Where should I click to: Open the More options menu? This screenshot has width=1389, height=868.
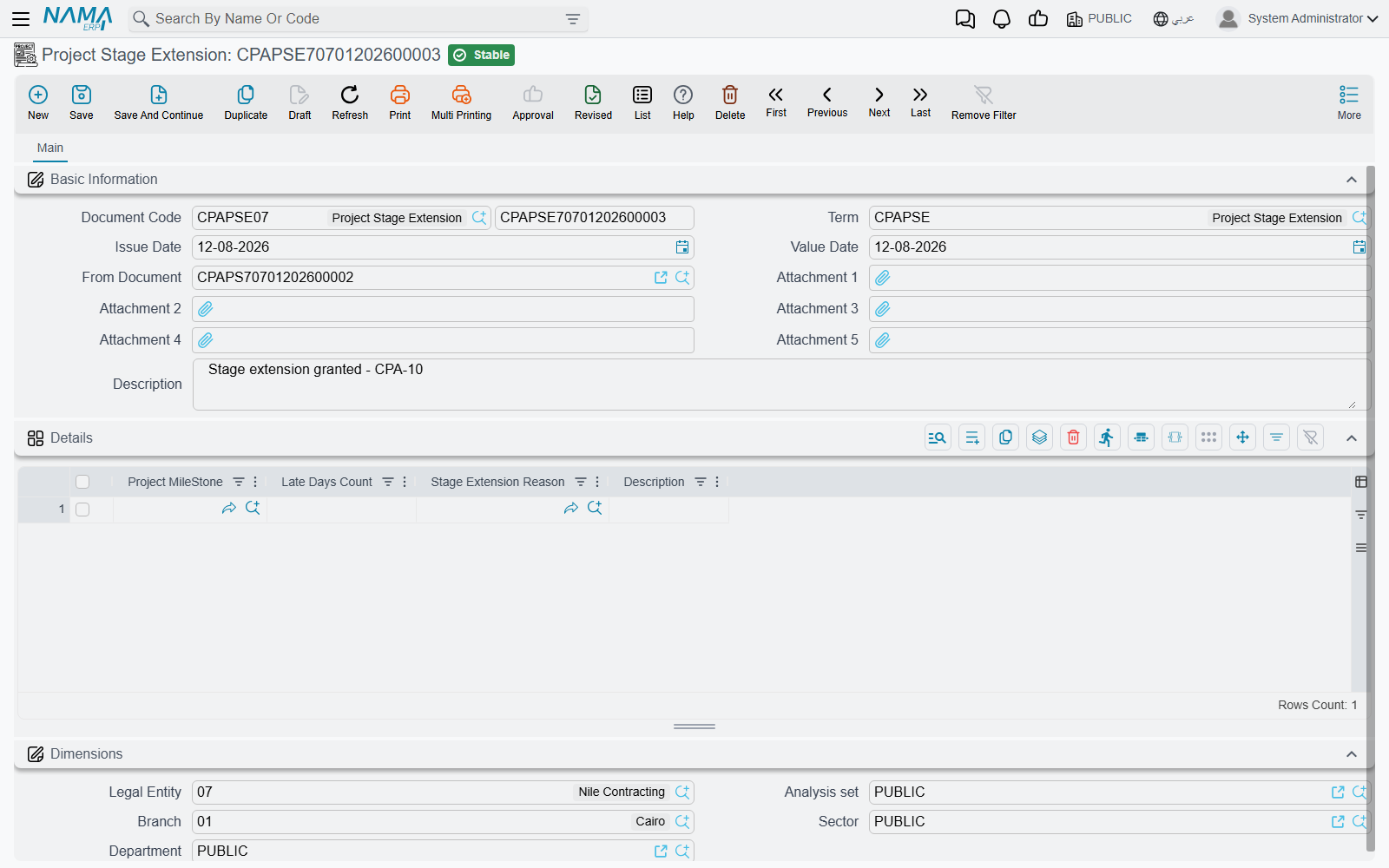[1349, 102]
